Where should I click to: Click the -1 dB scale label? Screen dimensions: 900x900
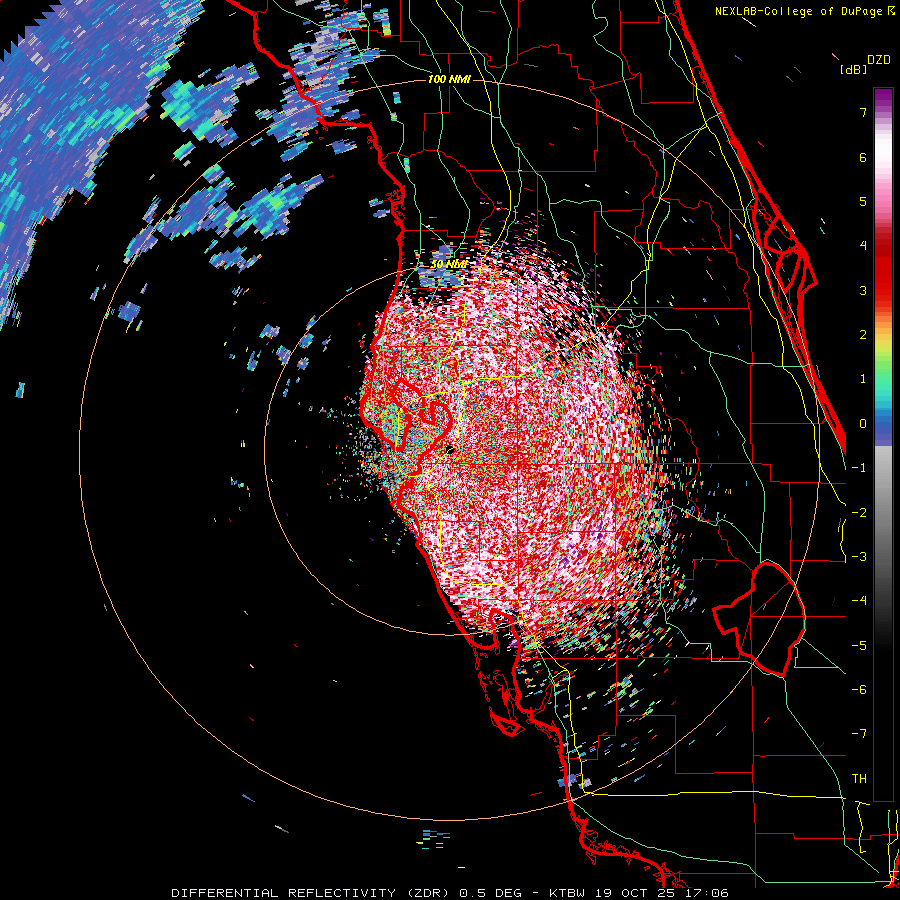tap(859, 468)
